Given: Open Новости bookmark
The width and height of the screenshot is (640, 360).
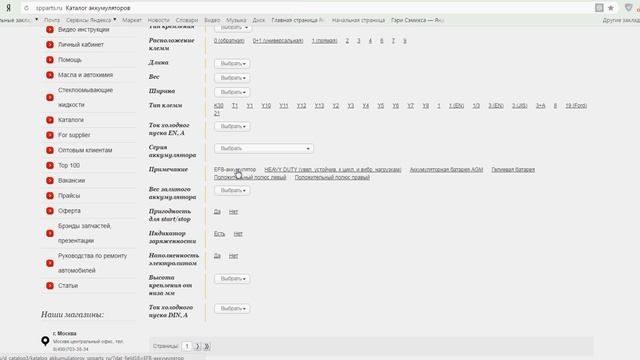Looking at the screenshot, I should click(158, 20).
